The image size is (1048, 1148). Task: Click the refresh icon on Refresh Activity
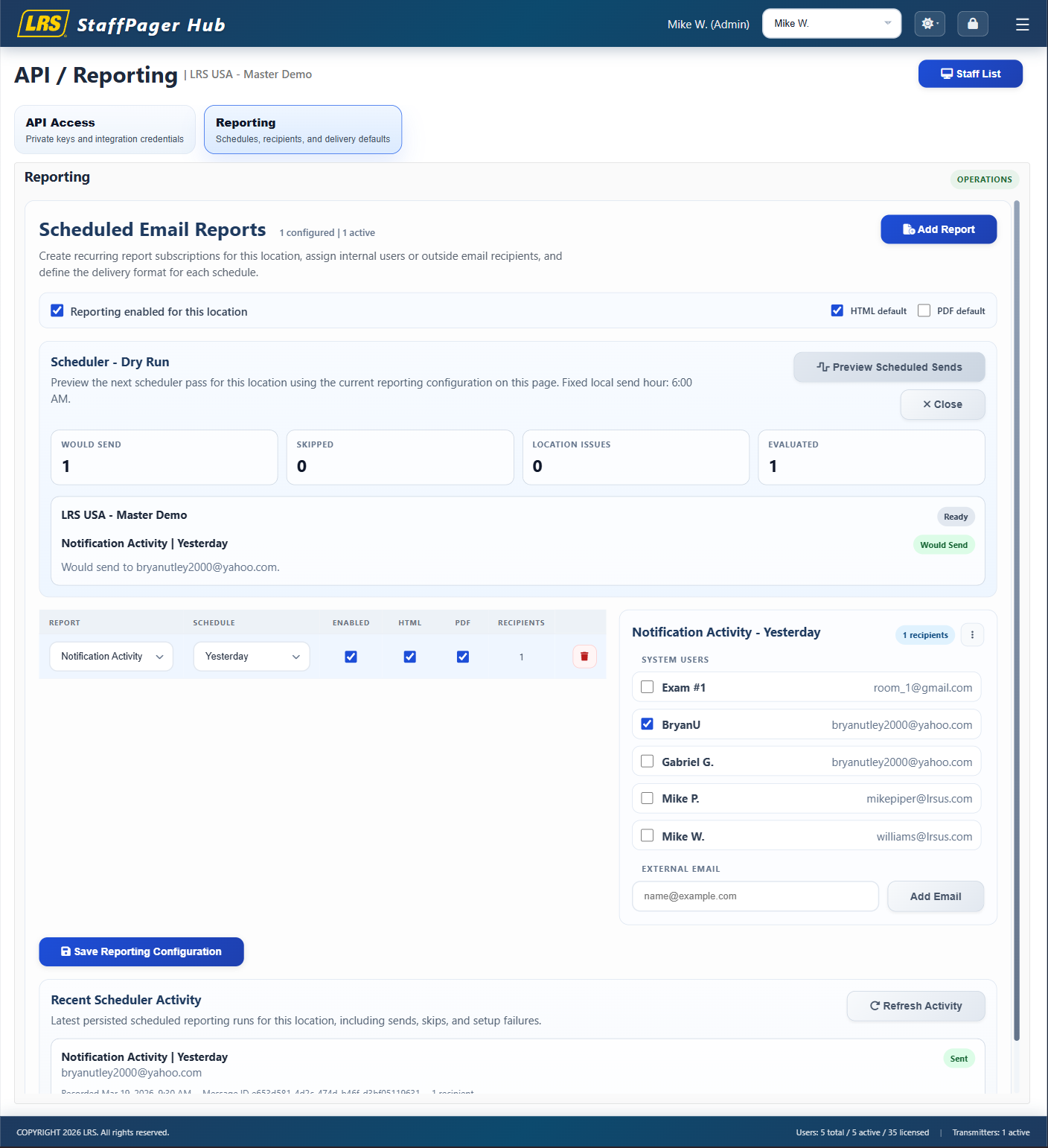tap(875, 1005)
